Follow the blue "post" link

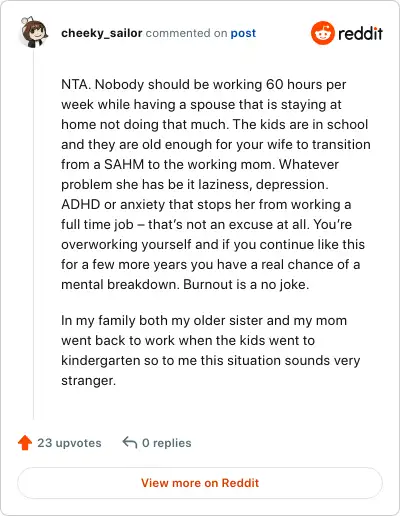pos(243,33)
